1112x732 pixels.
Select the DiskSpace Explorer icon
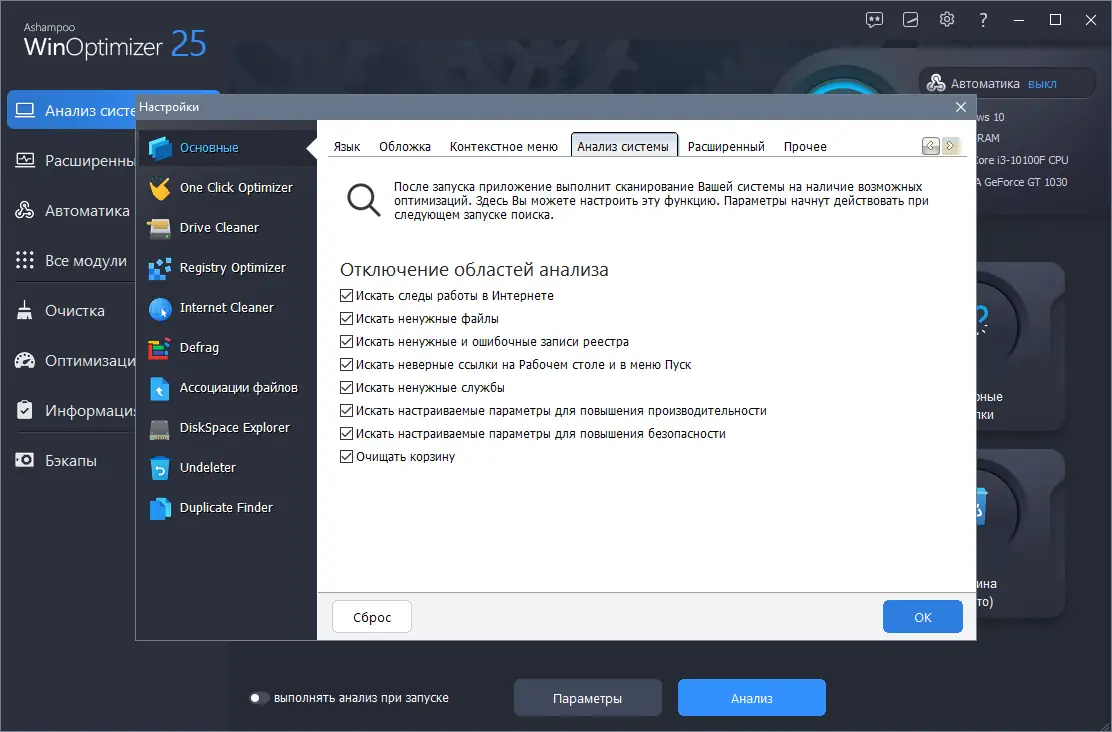[160, 428]
